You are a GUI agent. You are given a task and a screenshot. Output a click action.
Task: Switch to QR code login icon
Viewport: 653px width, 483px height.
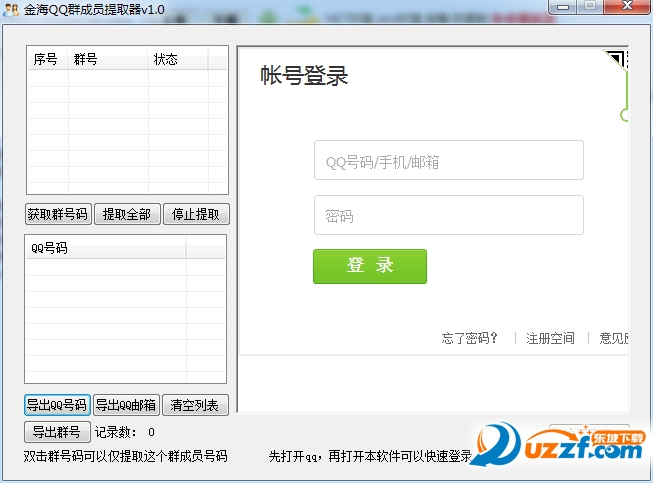(x=617, y=60)
